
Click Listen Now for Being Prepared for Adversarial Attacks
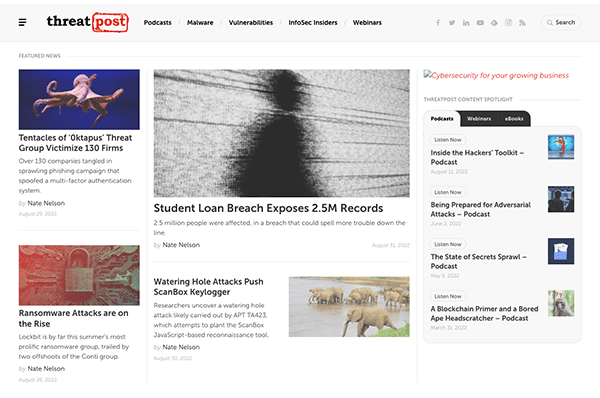tap(448, 192)
